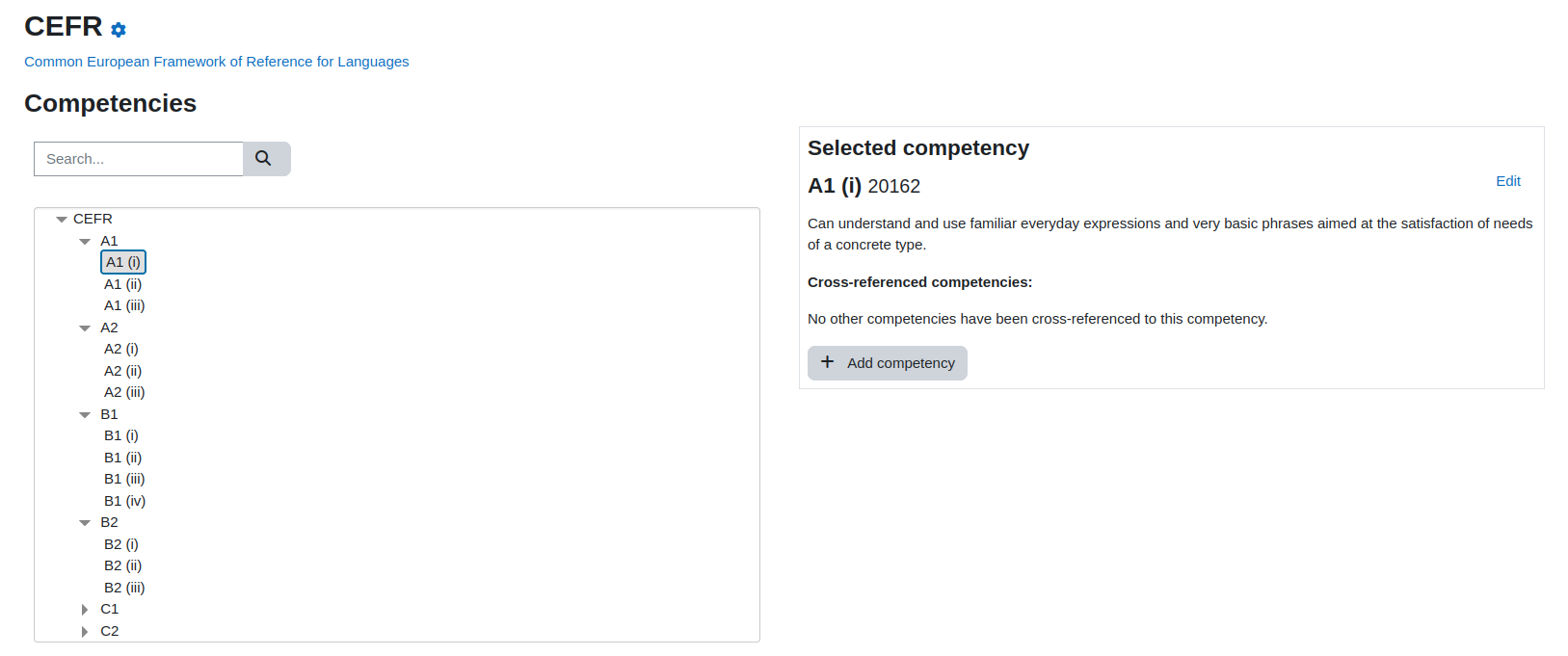Screen dimensions: 1568x656
Task: Open the Common European Framework description link
Action: tap(217, 62)
